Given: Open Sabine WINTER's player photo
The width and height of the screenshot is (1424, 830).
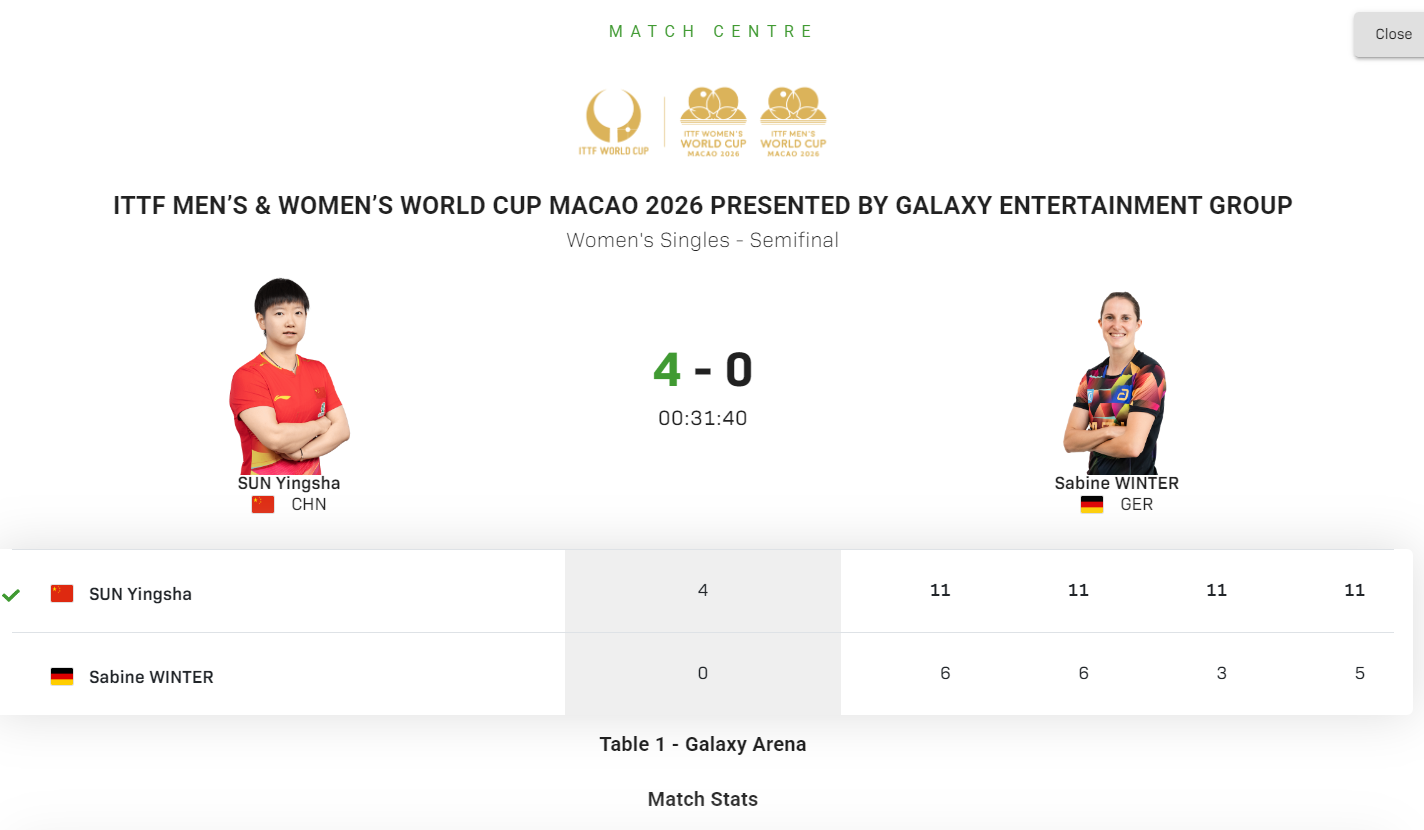Looking at the screenshot, I should (x=1117, y=383).
